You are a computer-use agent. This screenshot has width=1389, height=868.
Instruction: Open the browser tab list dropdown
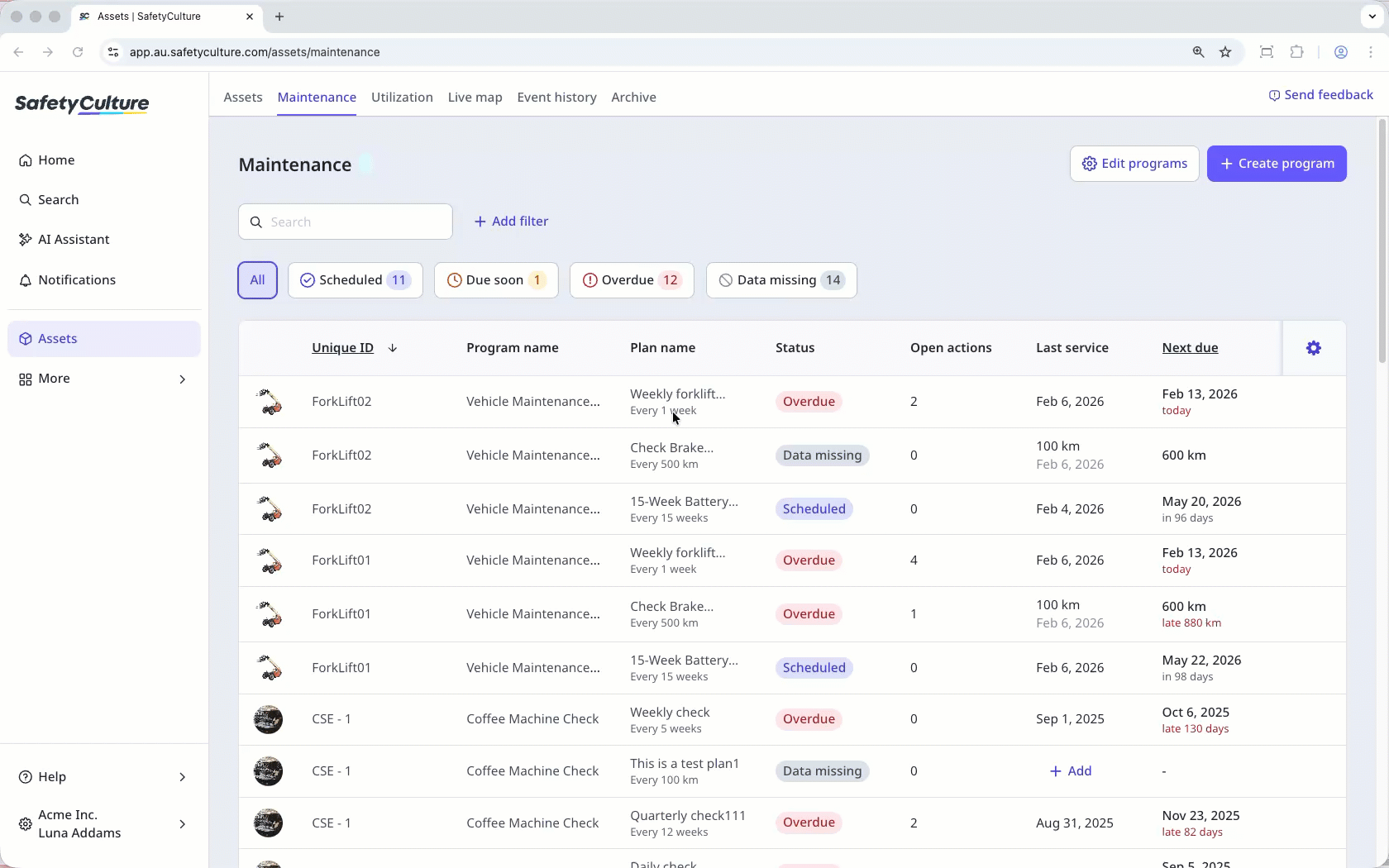tap(1372, 17)
